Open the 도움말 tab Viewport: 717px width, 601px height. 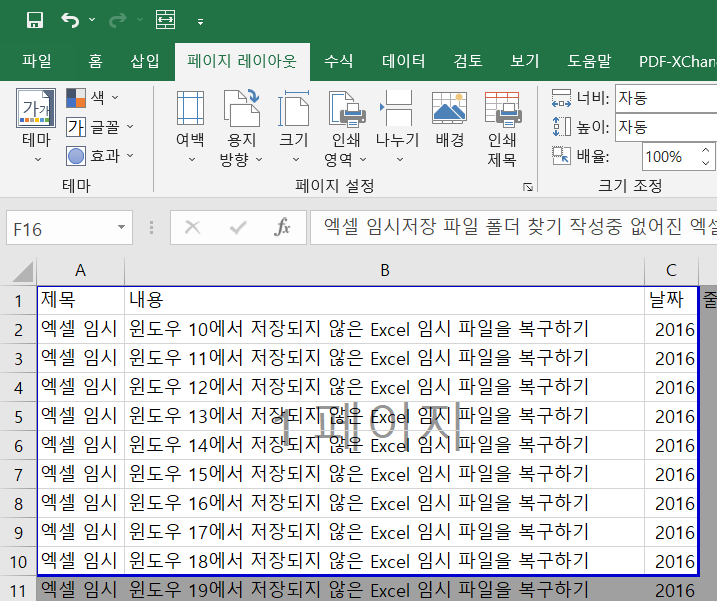coord(589,61)
